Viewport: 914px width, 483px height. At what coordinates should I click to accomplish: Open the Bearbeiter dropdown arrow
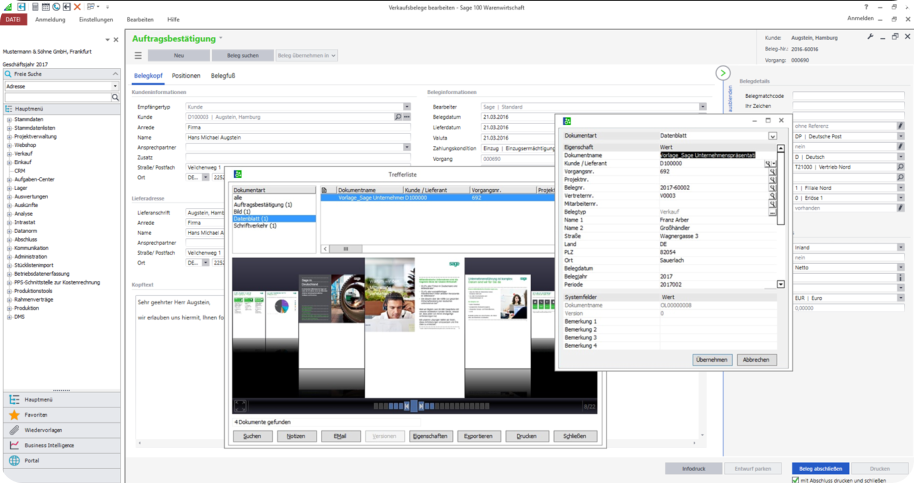click(x=702, y=107)
